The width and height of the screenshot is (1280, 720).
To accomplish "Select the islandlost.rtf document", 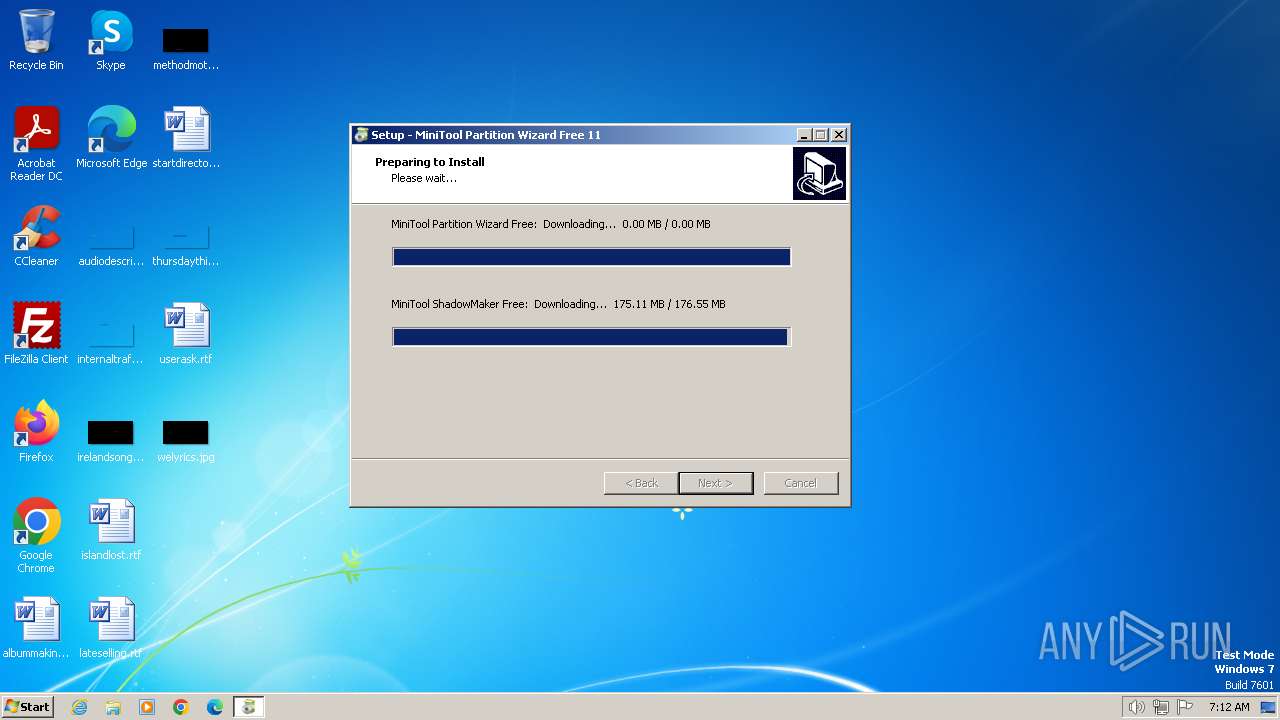I will [x=111, y=530].
